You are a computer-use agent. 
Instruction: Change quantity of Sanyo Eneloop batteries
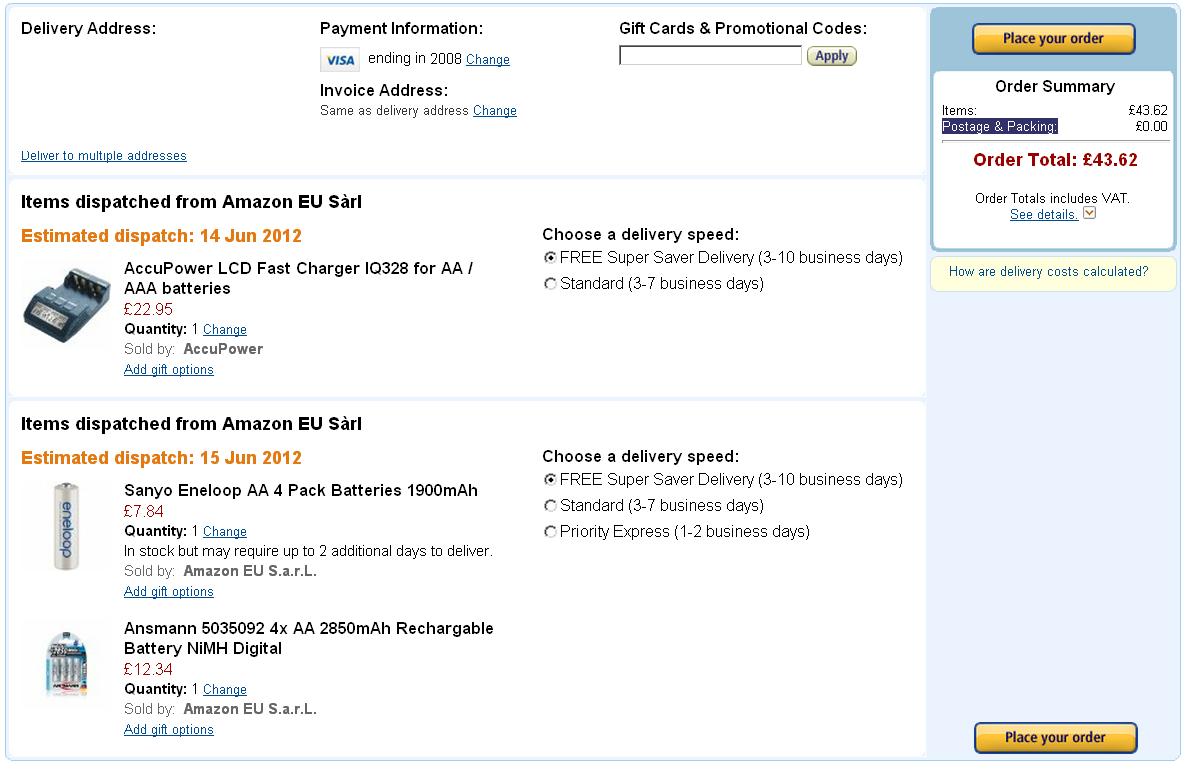(x=224, y=532)
